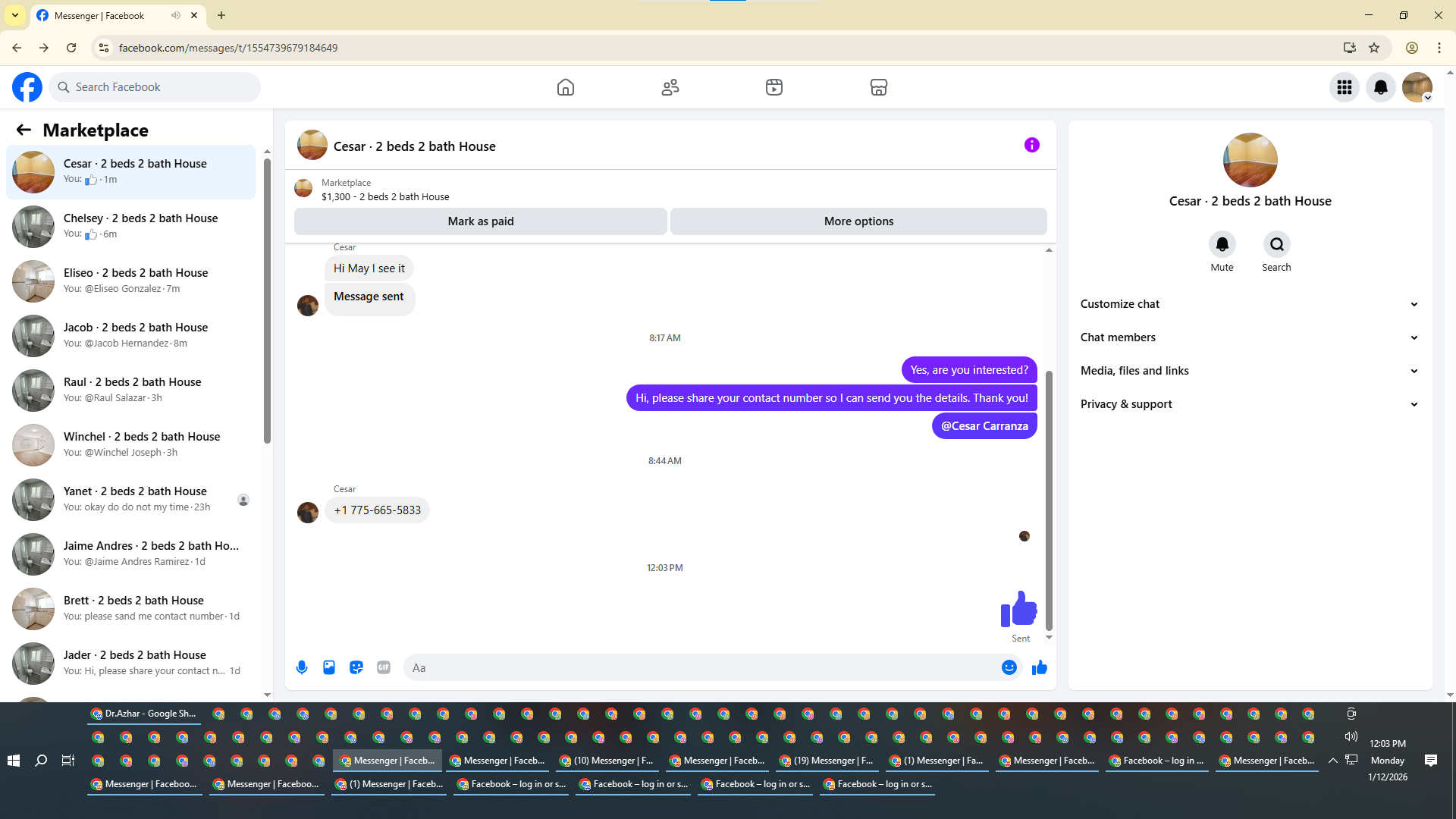Search in conversation with the magnifier button
The image size is (1456, 819).
click(1276, 244)
